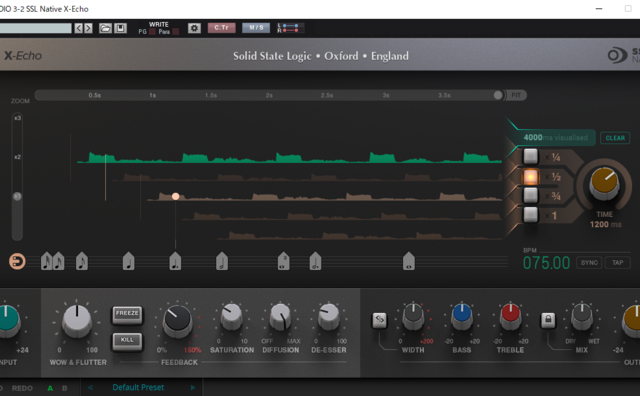Image resolution: width=640 pixels, height=396 pixels.
Task: Click the stereo width link icon
Action: 379,320
